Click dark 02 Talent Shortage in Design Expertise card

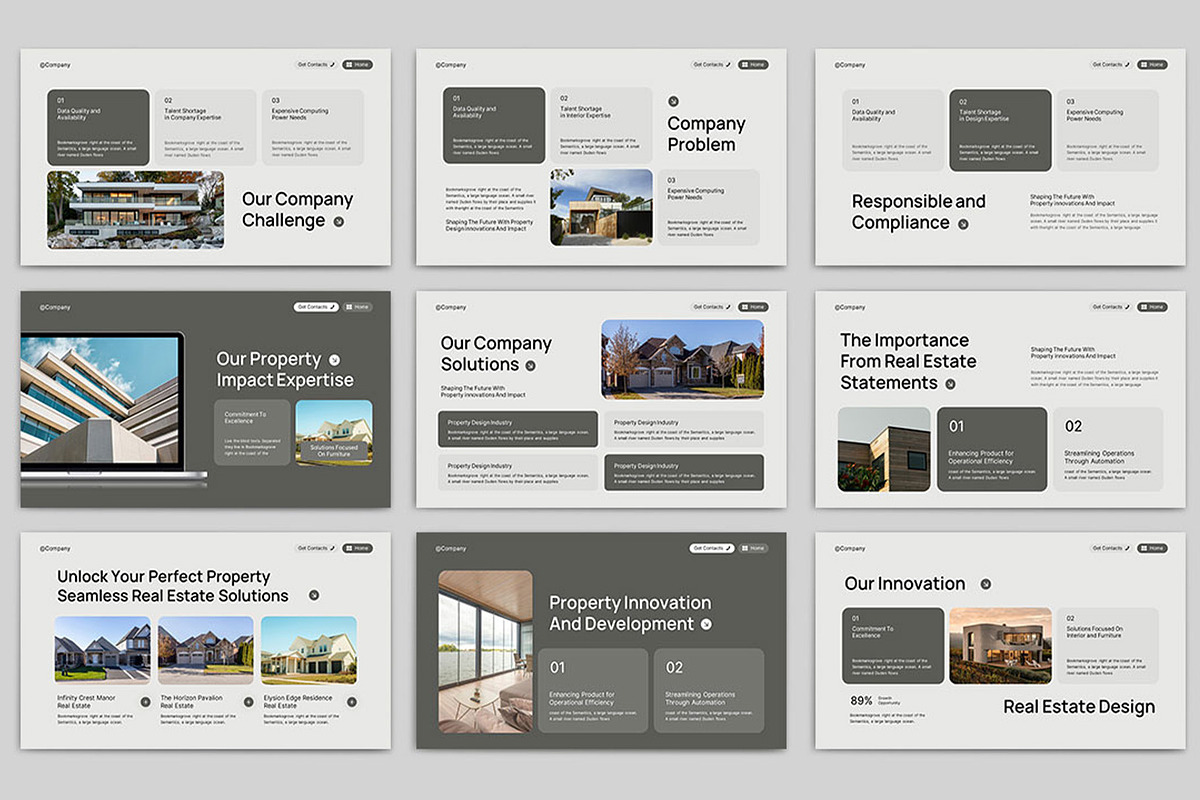(x=1000, y=130)
